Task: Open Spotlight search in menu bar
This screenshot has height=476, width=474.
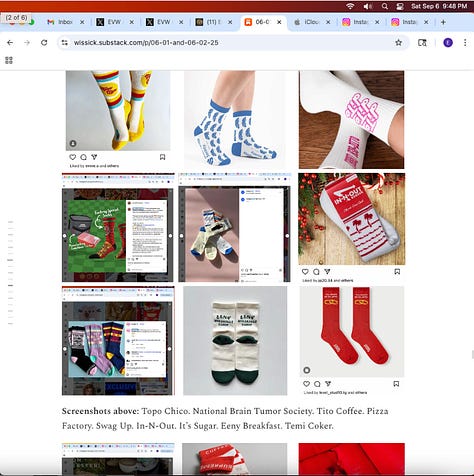Action: tap(385, 6)
